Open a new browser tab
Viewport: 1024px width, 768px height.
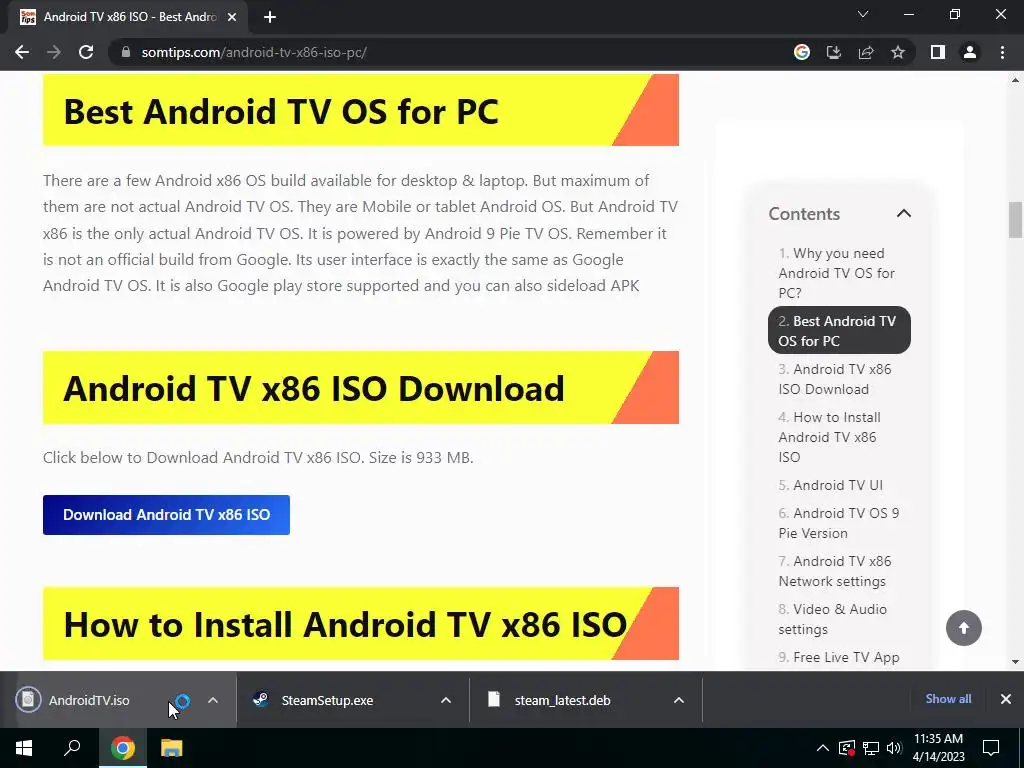pos(270,17)
